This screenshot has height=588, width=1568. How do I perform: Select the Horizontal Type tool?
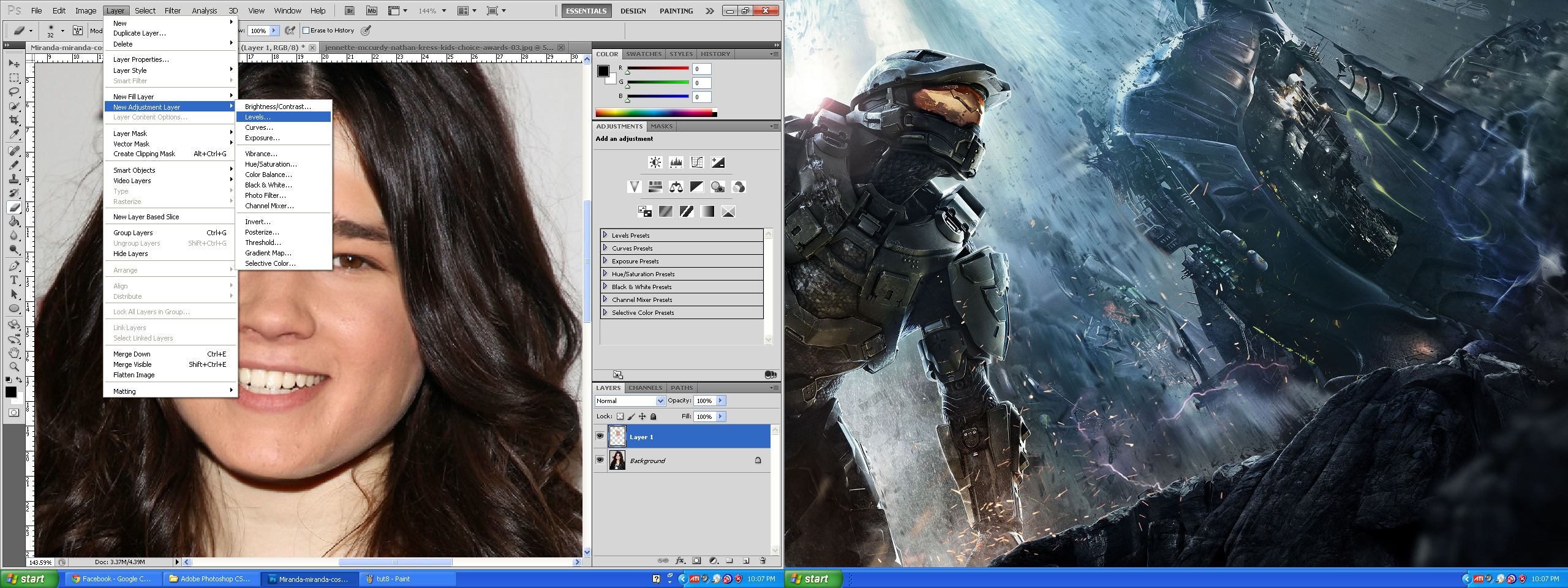click(x=14, y=281)
